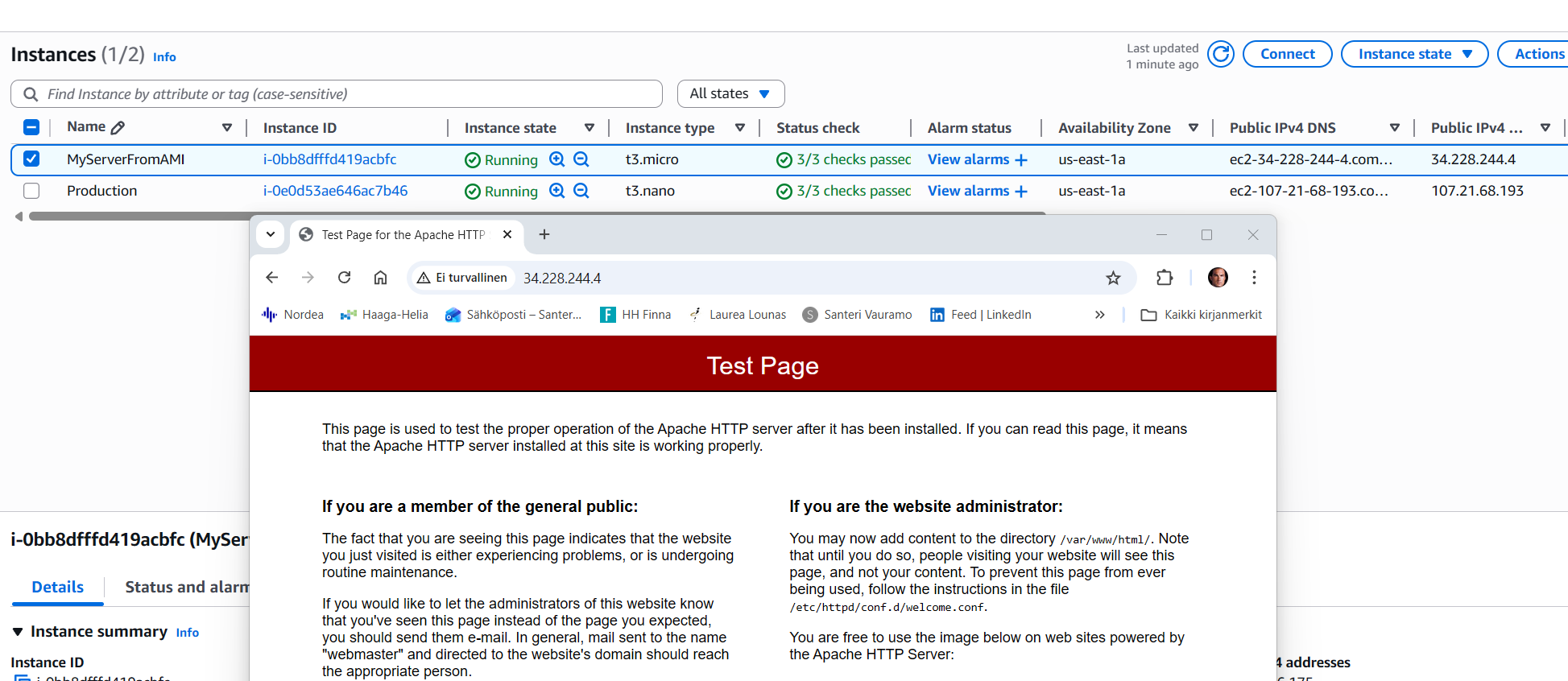Open Chrome three-dot menu
The height and width of the screenshot is (681, 1568).
[1254, 278]
